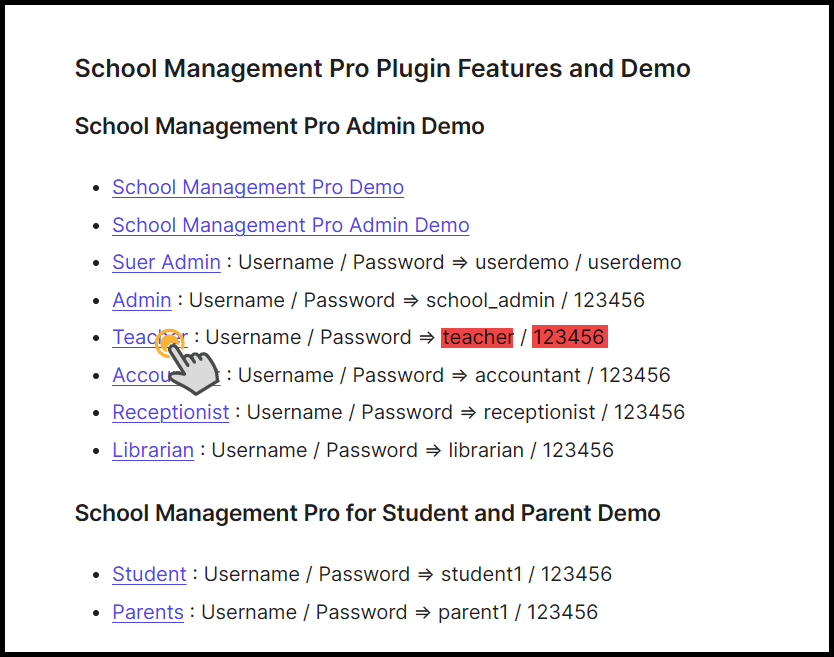Click the red highlighted 123456 password
Viewport: 834px width, 657px height.
point(568,337)
